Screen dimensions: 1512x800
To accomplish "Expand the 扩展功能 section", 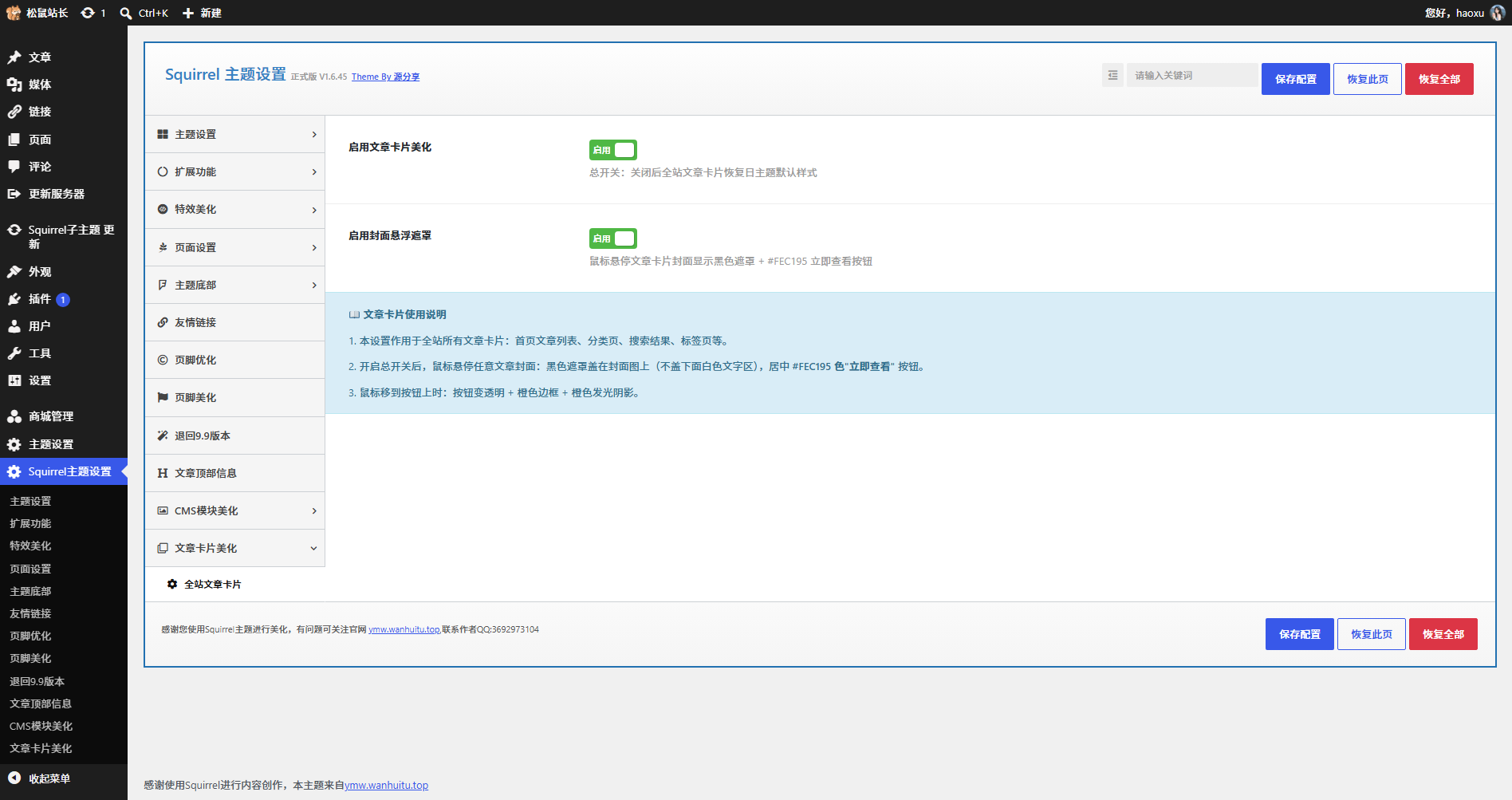I will click(x=235, y=172).
